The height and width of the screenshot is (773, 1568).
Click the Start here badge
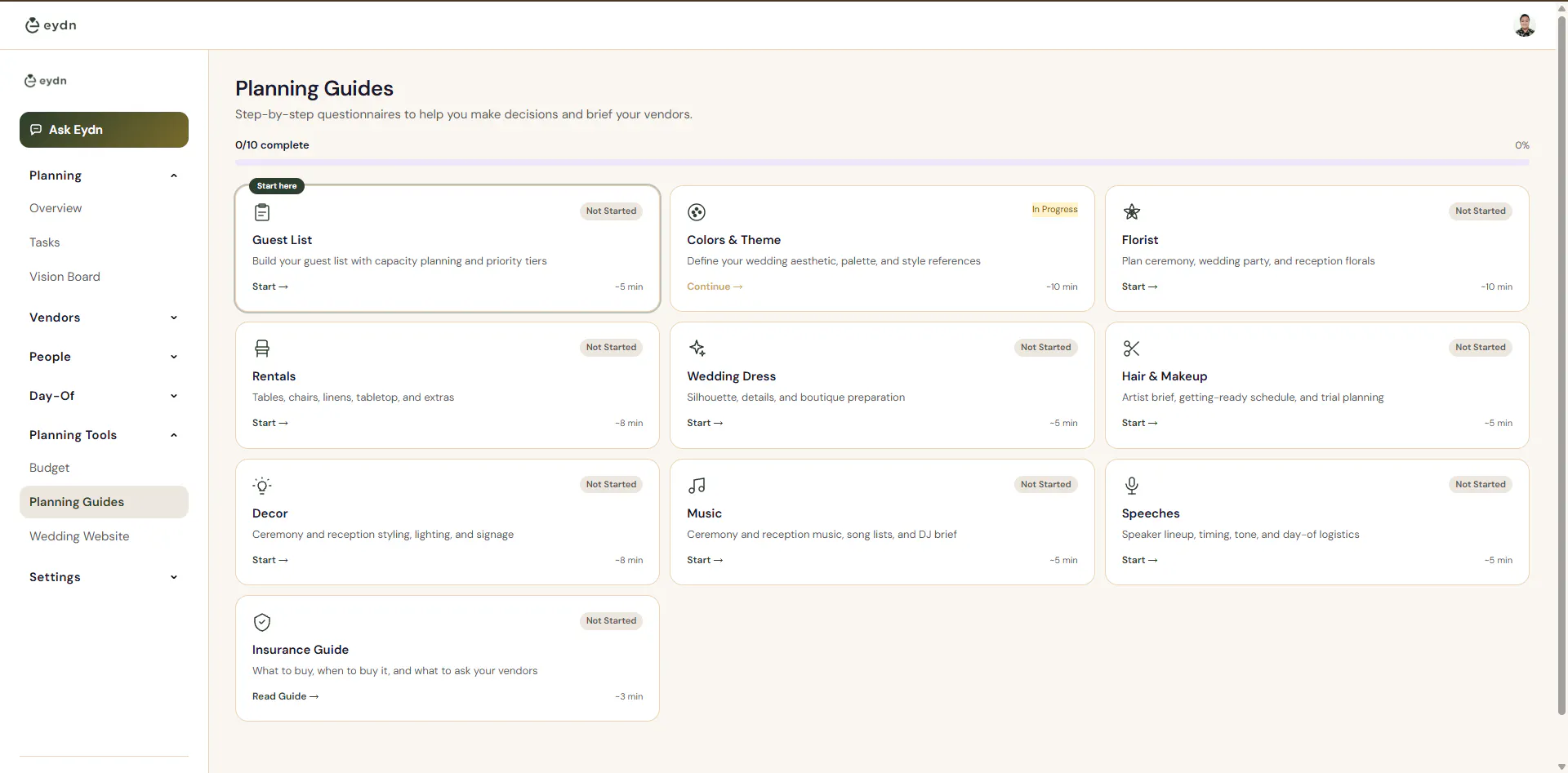(x=277, y=186)
